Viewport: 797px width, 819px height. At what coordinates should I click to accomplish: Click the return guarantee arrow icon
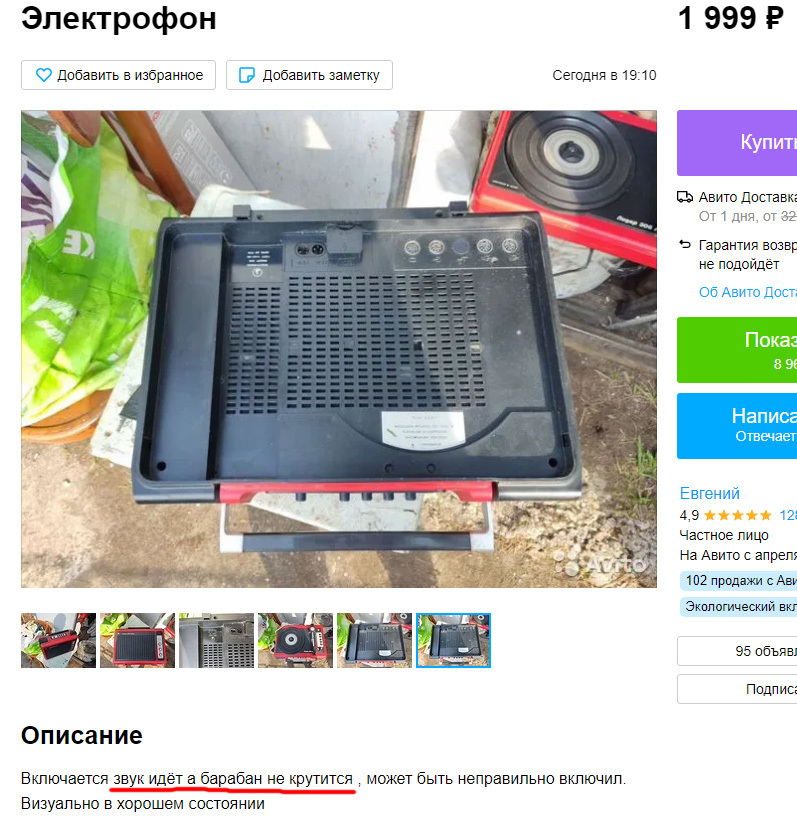coord(685,244)
